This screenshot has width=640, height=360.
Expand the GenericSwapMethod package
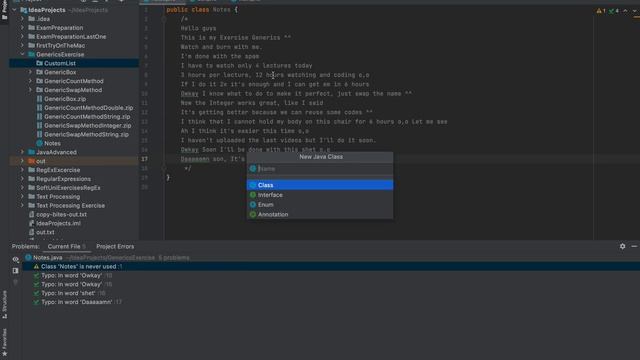point(30,90)
